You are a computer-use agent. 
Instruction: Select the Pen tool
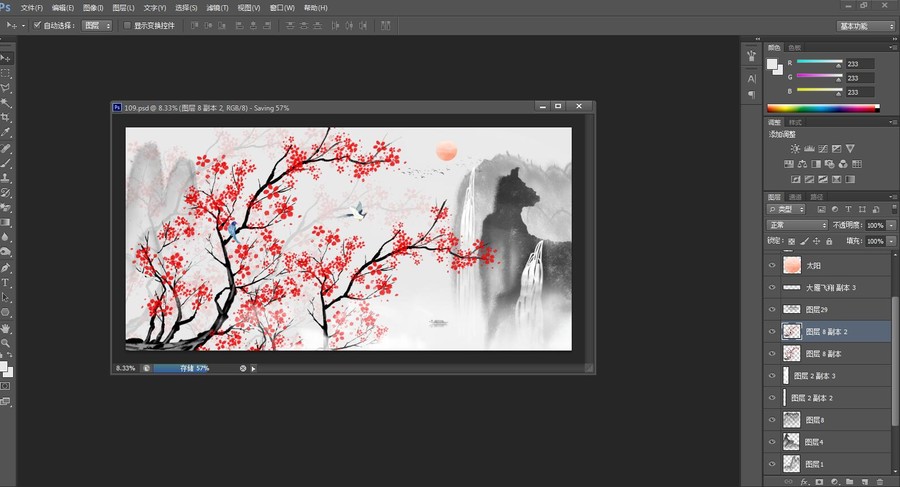point(6,268)
